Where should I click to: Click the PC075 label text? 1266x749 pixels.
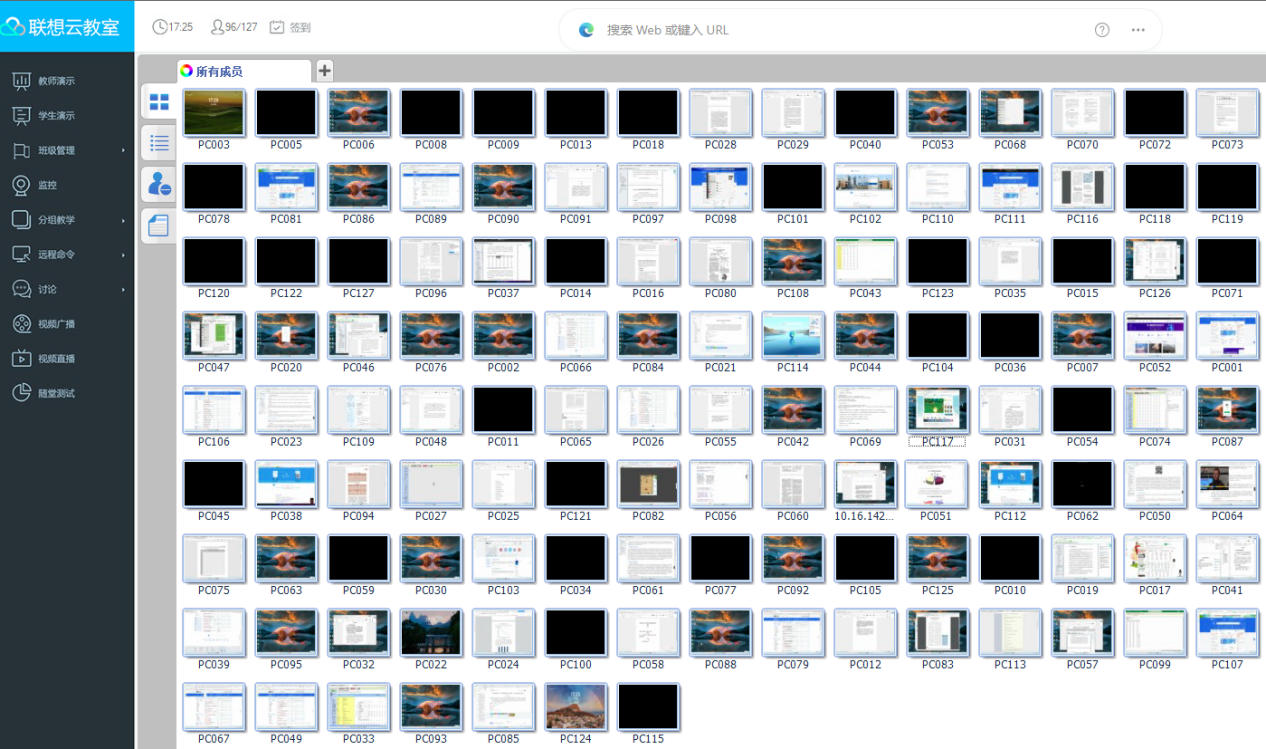[214, 590]
